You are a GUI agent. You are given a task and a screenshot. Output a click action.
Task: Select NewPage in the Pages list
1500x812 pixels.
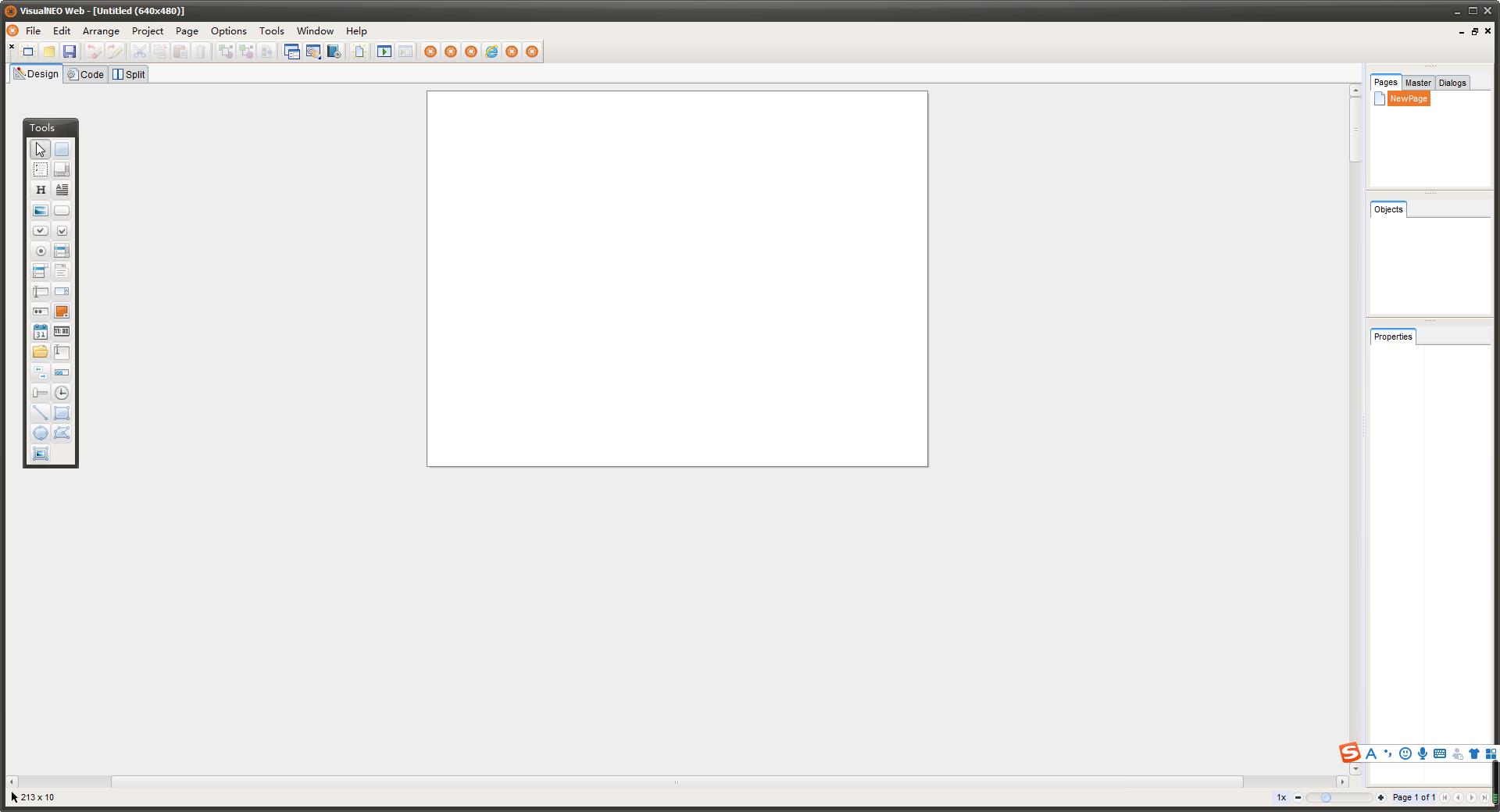(1408, 98)
